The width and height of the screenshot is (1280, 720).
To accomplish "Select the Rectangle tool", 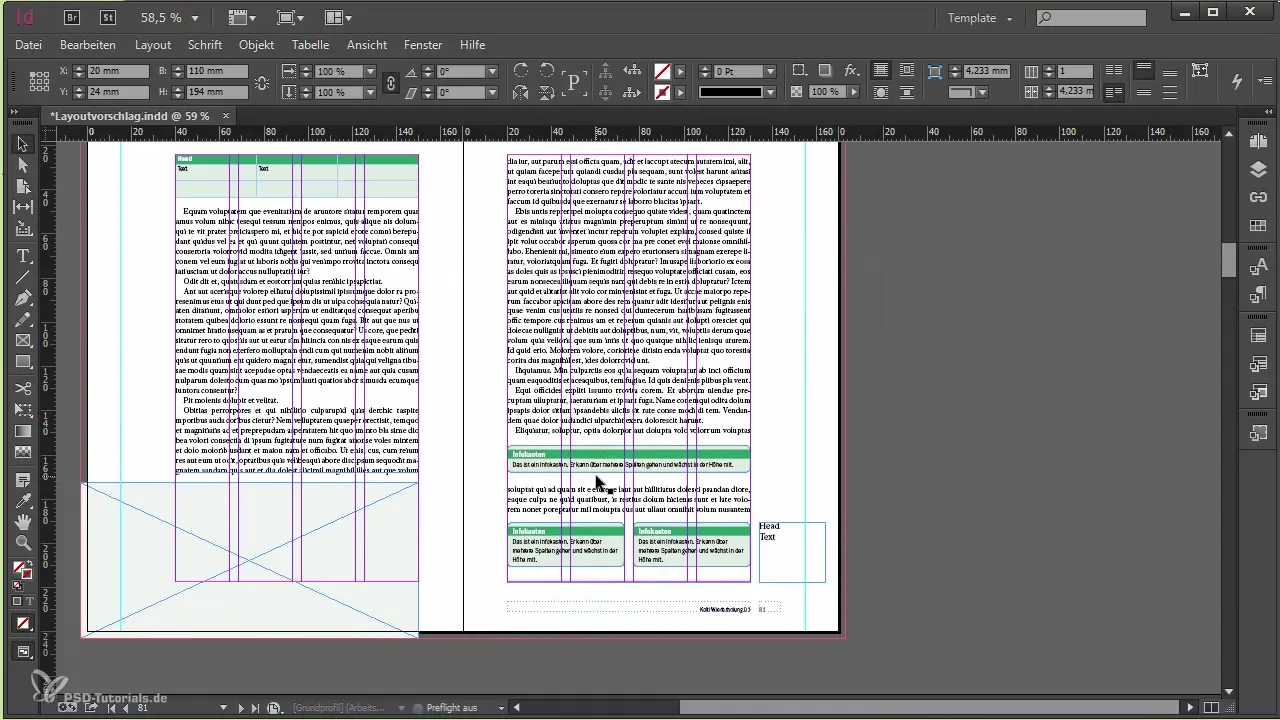I will (x=23, y=361).
